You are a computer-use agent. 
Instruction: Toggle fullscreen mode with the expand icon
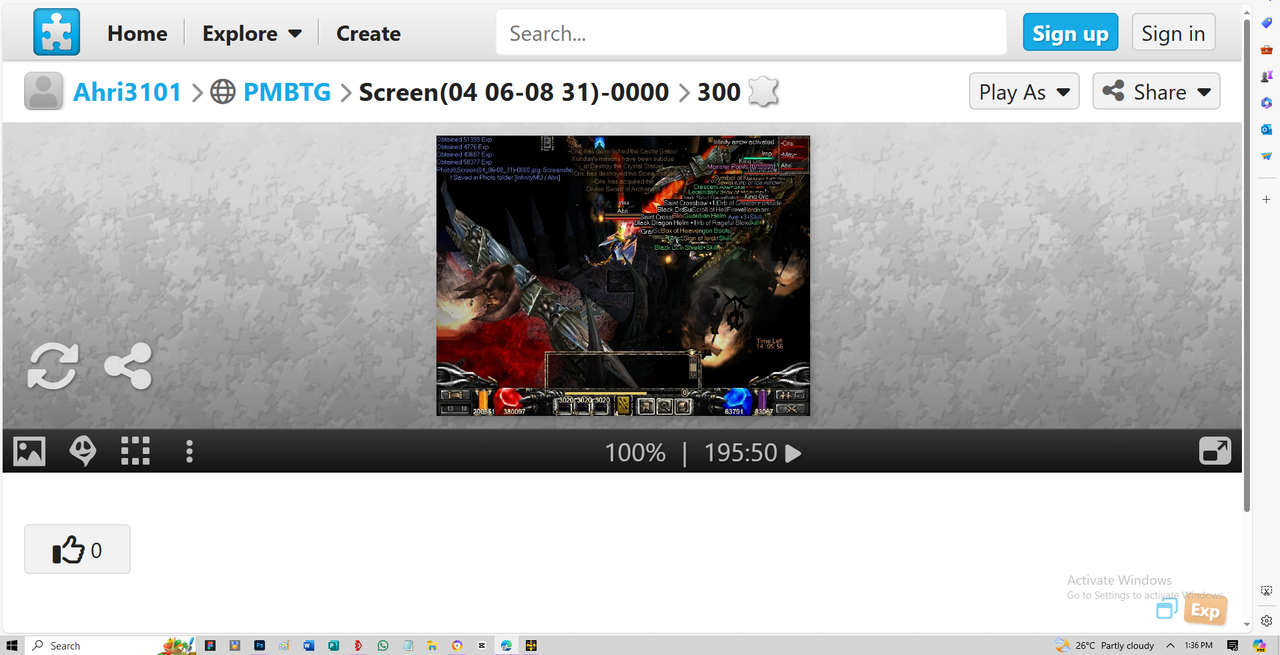click(1215, 452)
